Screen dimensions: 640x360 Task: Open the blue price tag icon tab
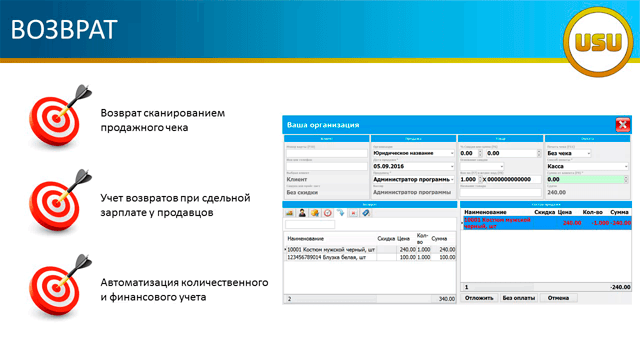click(366, 213)
